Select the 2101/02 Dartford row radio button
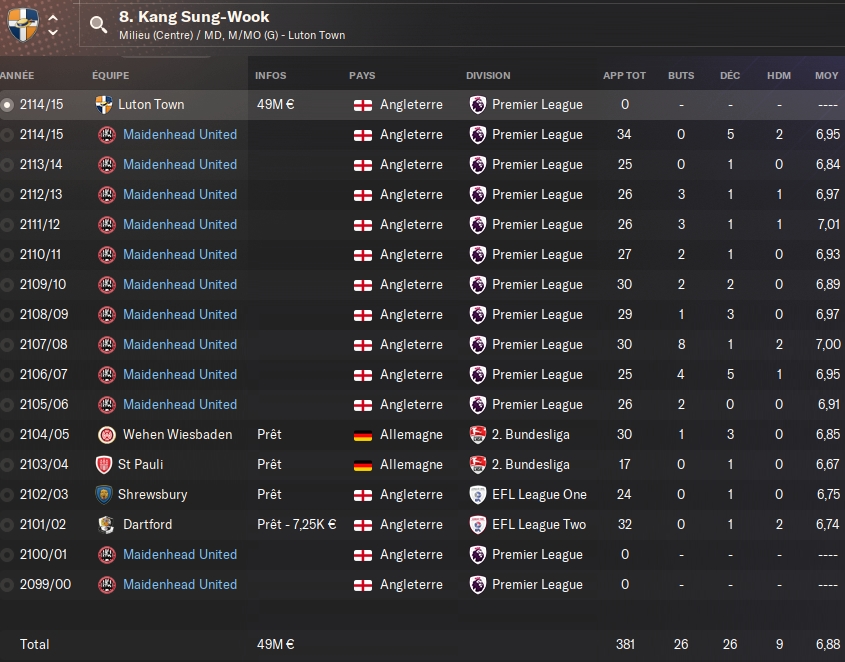 point(8,525)
